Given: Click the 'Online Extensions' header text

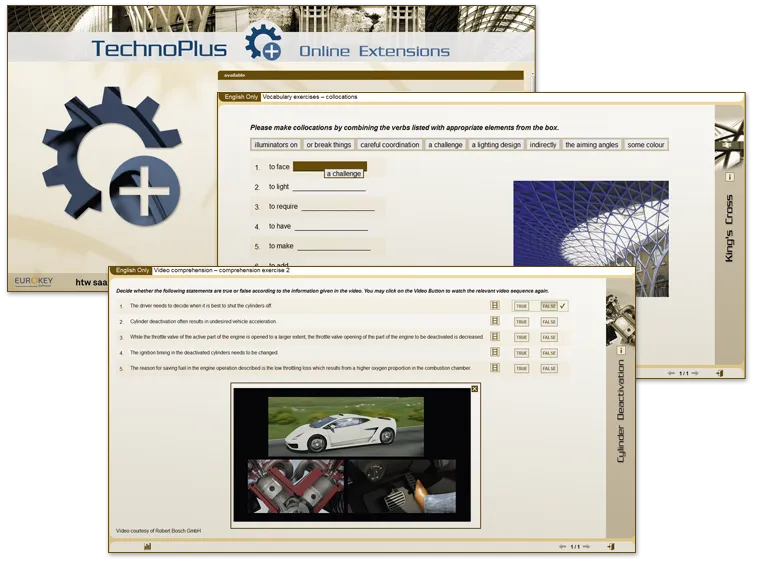Looking at the screenshot, I should pyautogui.click(x=375, y=51).
